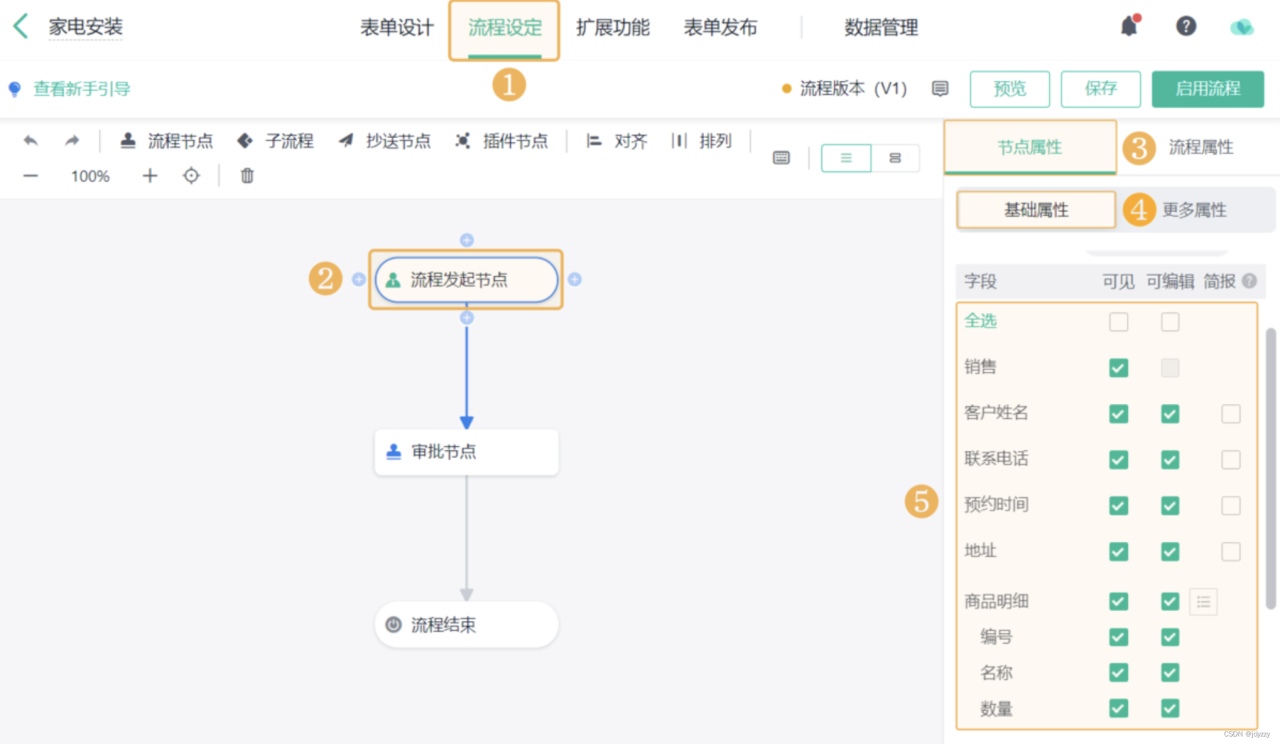Uncheck 可编辑 for 地址 field
Image resolution: width=1280 pixels, height=744 pixels.
click(x=1170, y=552)
